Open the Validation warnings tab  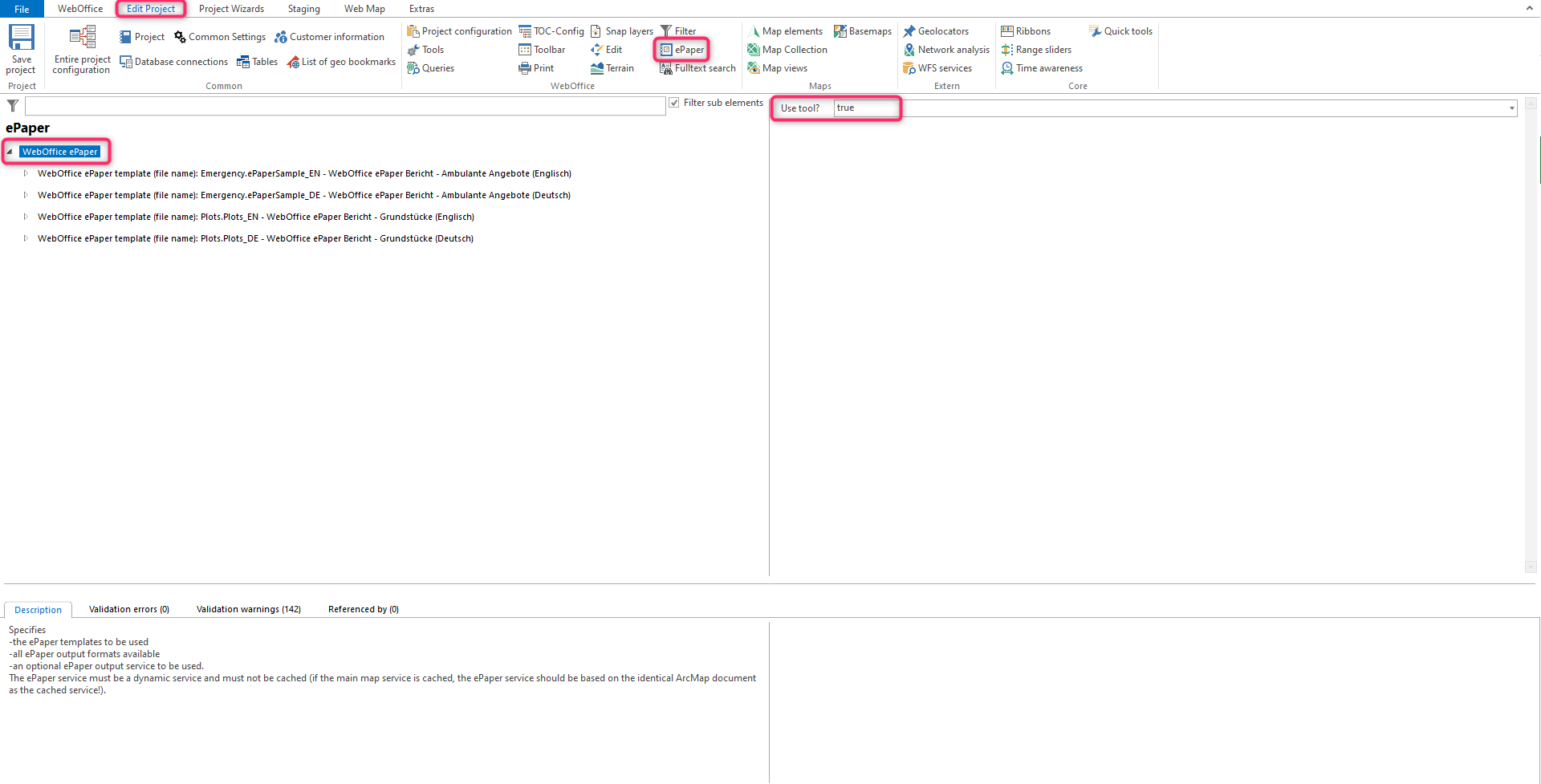coord(249,609)
